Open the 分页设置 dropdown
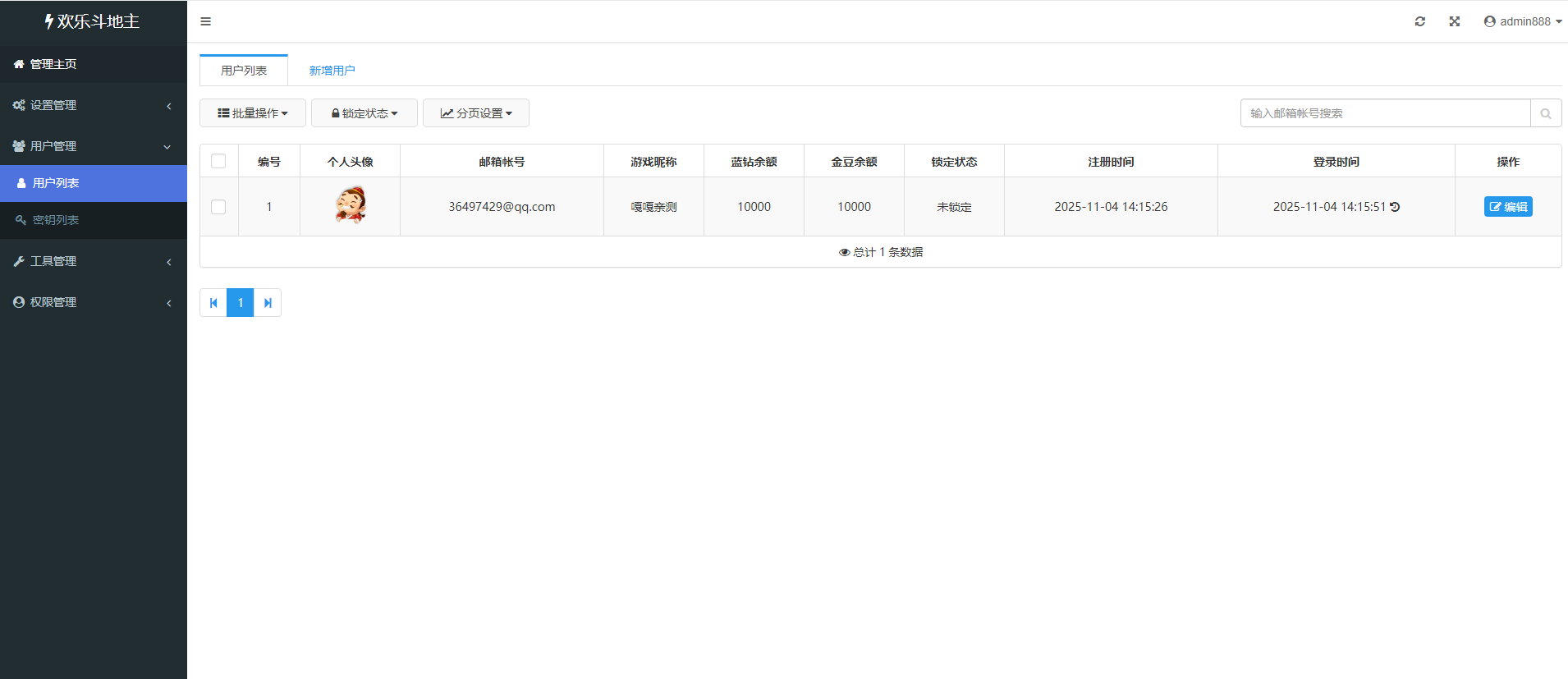This screenshot has width=1568, height=679. pyautogui.click(x=475, y=113)
